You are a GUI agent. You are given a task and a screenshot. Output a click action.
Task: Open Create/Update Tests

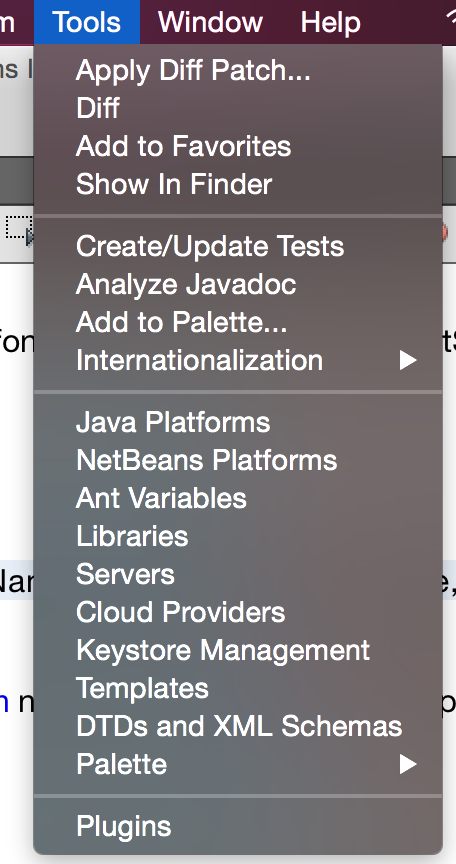point(238,246)
